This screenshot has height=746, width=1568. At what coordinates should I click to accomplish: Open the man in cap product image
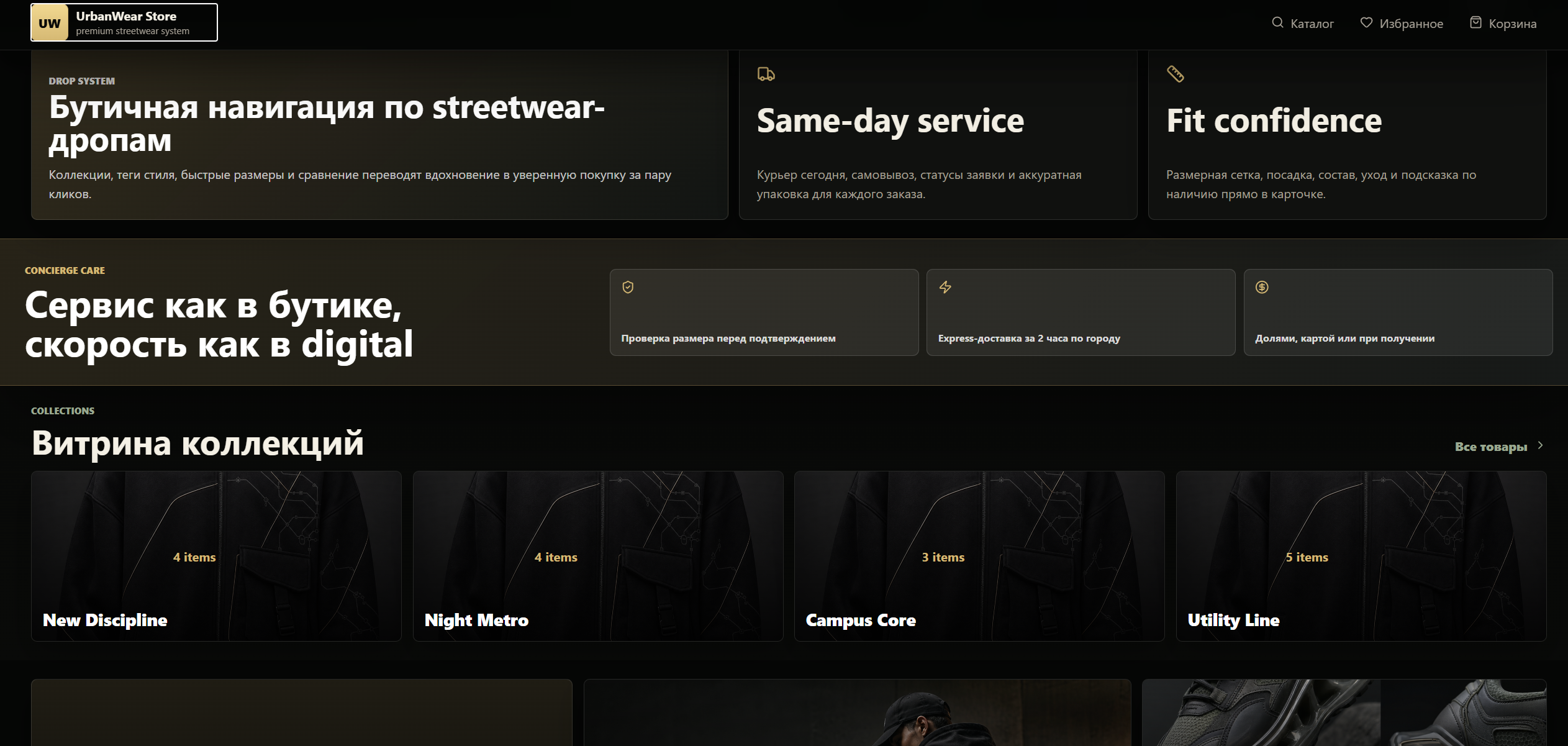(857, 712)
